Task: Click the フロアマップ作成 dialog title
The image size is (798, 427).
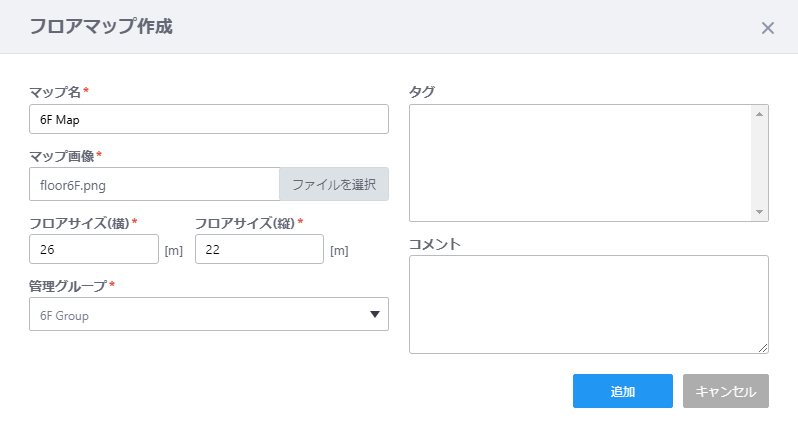Action: pos(101,26)
